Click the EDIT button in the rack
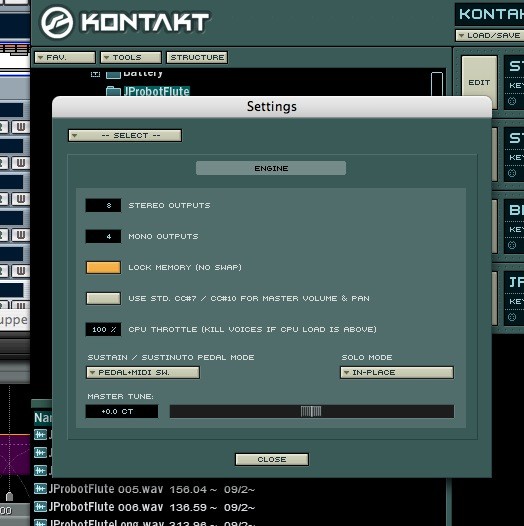The image size is (524, 526). coord(479,82)
